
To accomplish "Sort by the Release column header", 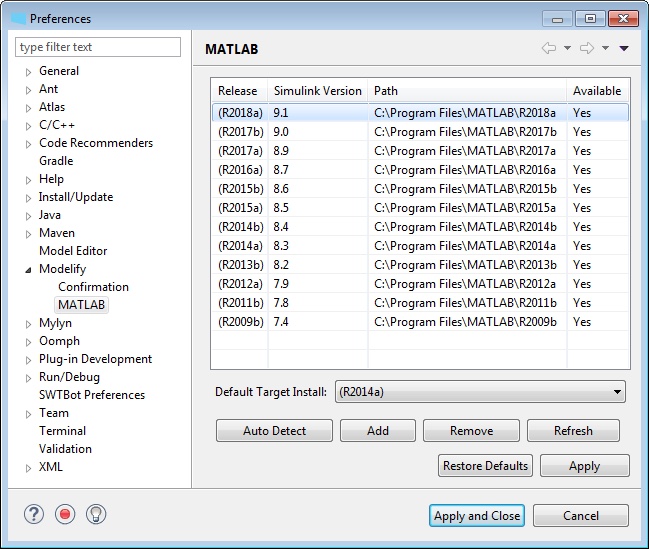I will coord(240,91).
